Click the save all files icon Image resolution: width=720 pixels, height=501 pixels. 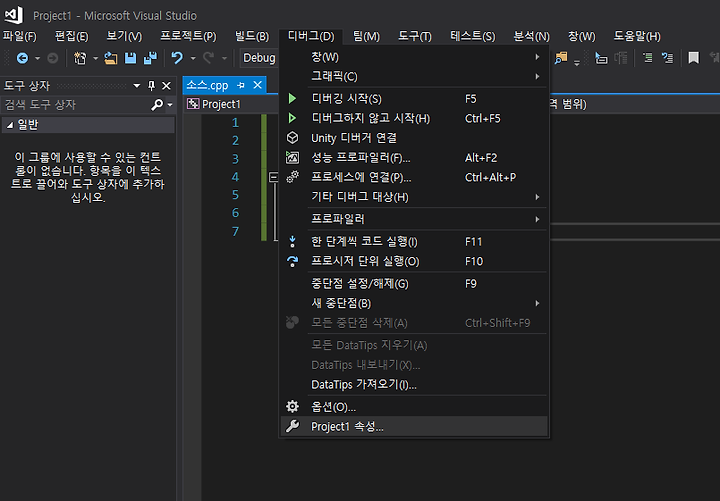[x=150, y=58]
